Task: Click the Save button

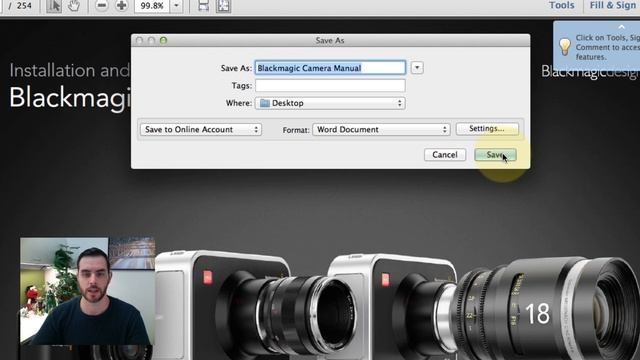Action: (x=496, y=155)
